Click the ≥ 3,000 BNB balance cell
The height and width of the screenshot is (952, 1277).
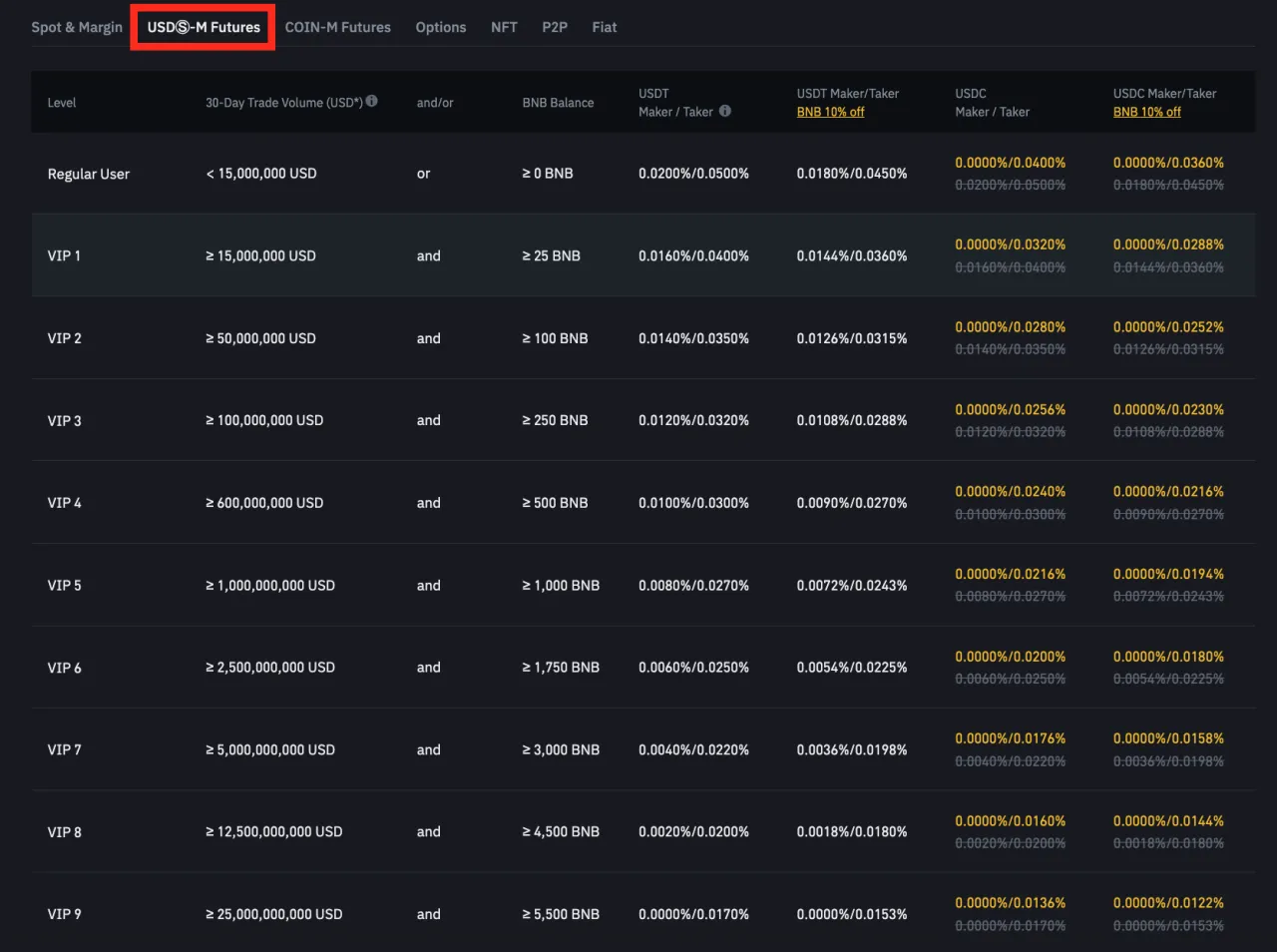click(561, 749)
